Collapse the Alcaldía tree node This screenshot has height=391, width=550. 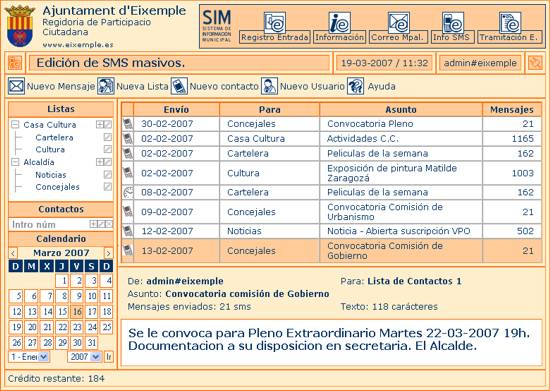click(15, 162)
